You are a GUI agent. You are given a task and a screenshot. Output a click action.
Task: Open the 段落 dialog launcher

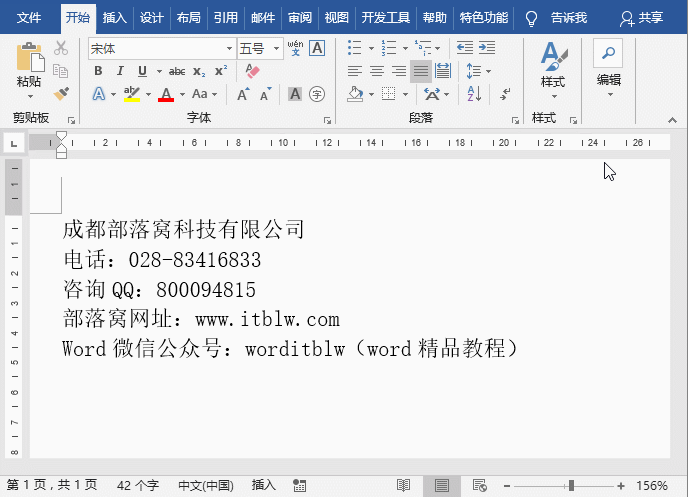click(515, 120)
